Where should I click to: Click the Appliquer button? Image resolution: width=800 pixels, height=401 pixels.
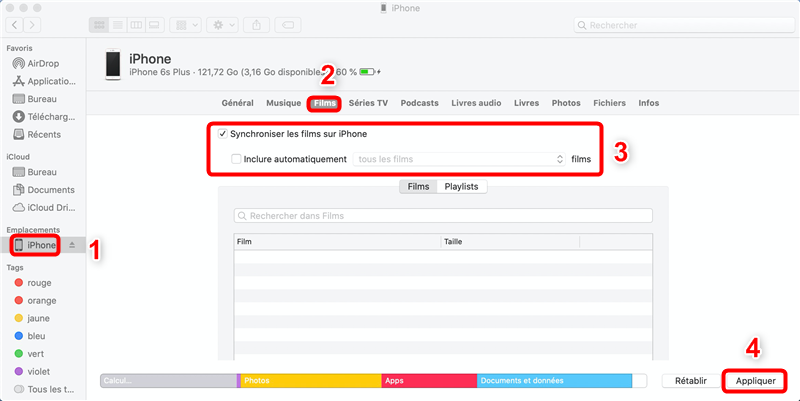(755, 381)
